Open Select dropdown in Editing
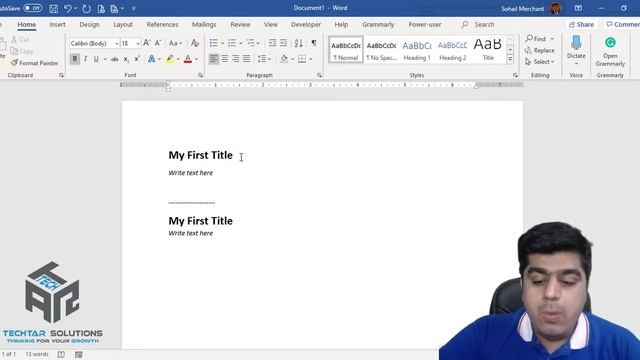The width and height of the screenshot is (640, 360). pyautogui.click(x=540, y=62)
